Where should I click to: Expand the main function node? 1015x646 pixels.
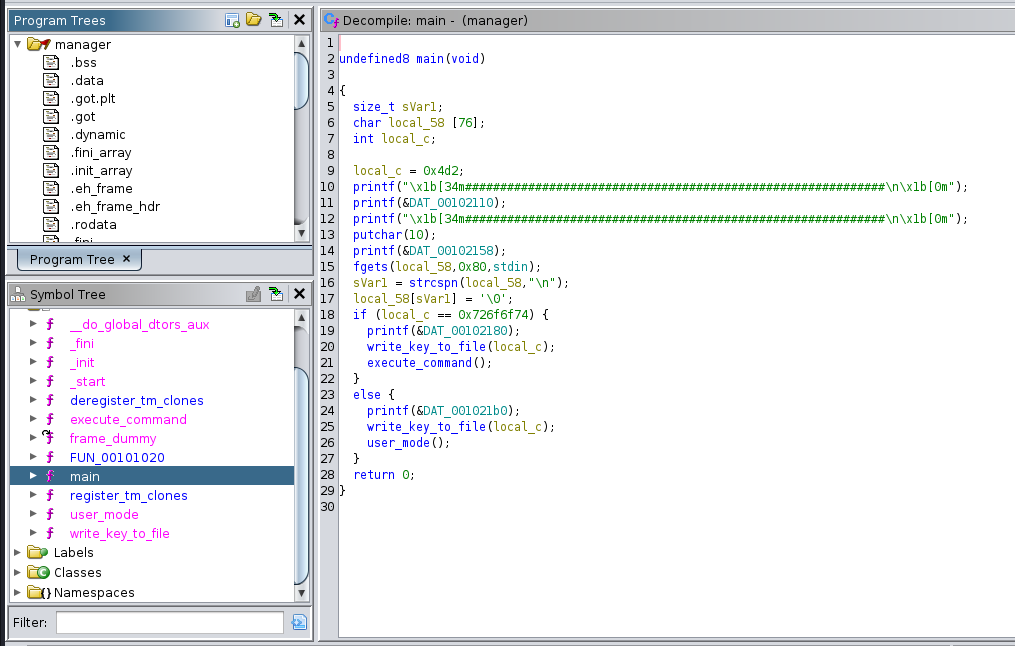pos(33,476)
